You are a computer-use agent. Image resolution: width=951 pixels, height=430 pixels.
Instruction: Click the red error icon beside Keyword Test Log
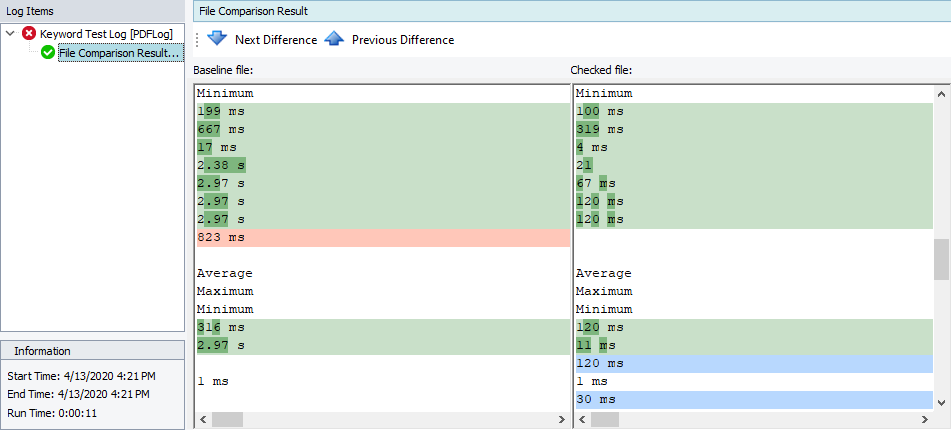tap(29, 34)
